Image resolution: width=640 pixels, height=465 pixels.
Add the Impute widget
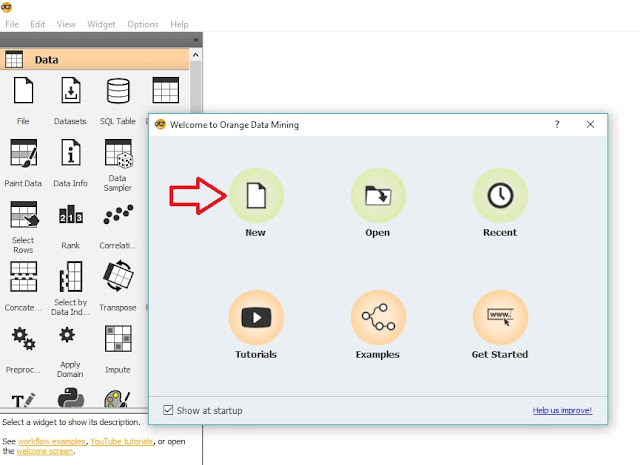pyautogui.click(x=118, y=349)
